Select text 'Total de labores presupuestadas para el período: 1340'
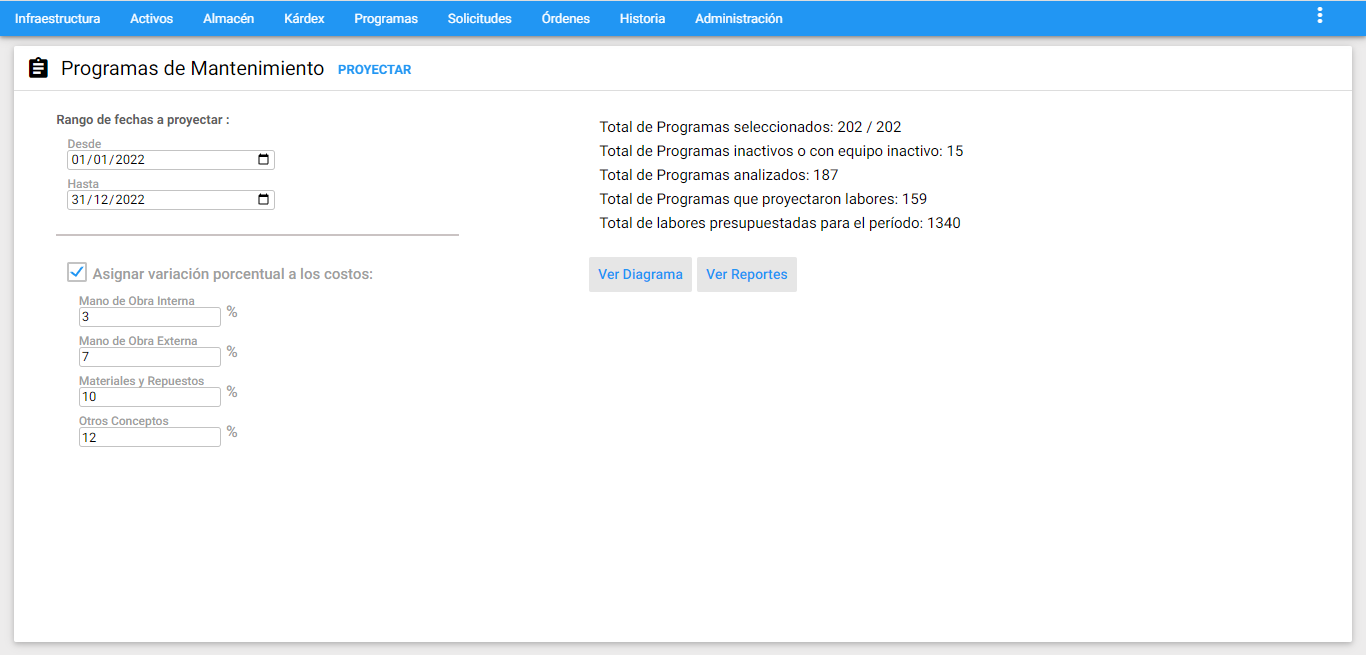Viewport: 1366px width, 655px height. click(780, 223)
